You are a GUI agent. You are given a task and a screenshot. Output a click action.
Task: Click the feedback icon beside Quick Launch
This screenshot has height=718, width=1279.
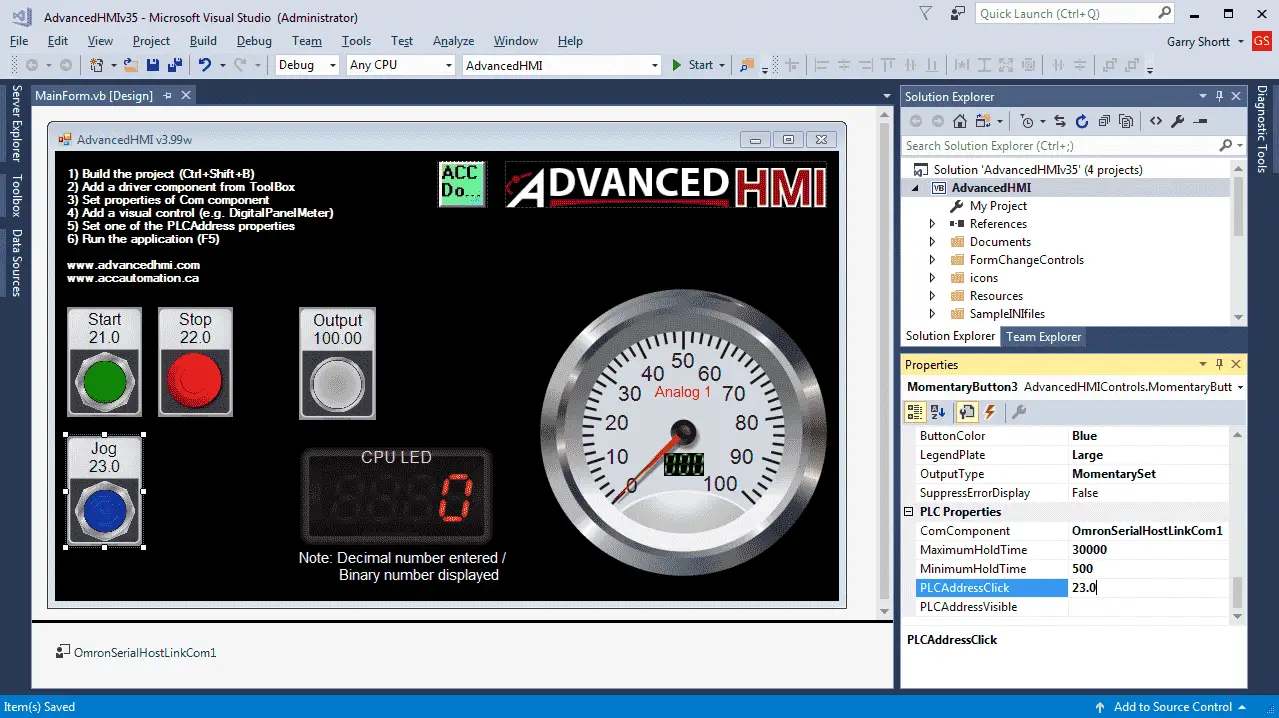958,13
